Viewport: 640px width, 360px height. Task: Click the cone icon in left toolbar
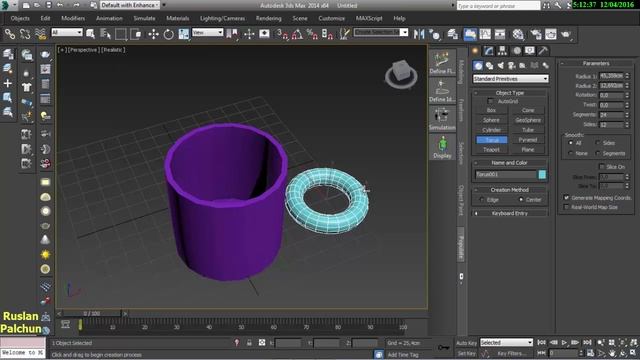45,240
